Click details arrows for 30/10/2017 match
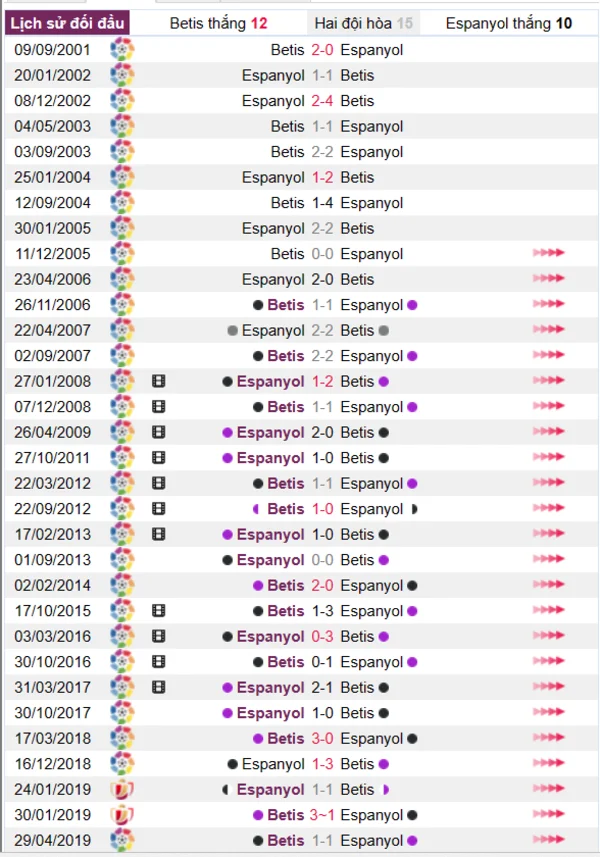Screen dimensions: 600x857 click(x=549, y=712)
